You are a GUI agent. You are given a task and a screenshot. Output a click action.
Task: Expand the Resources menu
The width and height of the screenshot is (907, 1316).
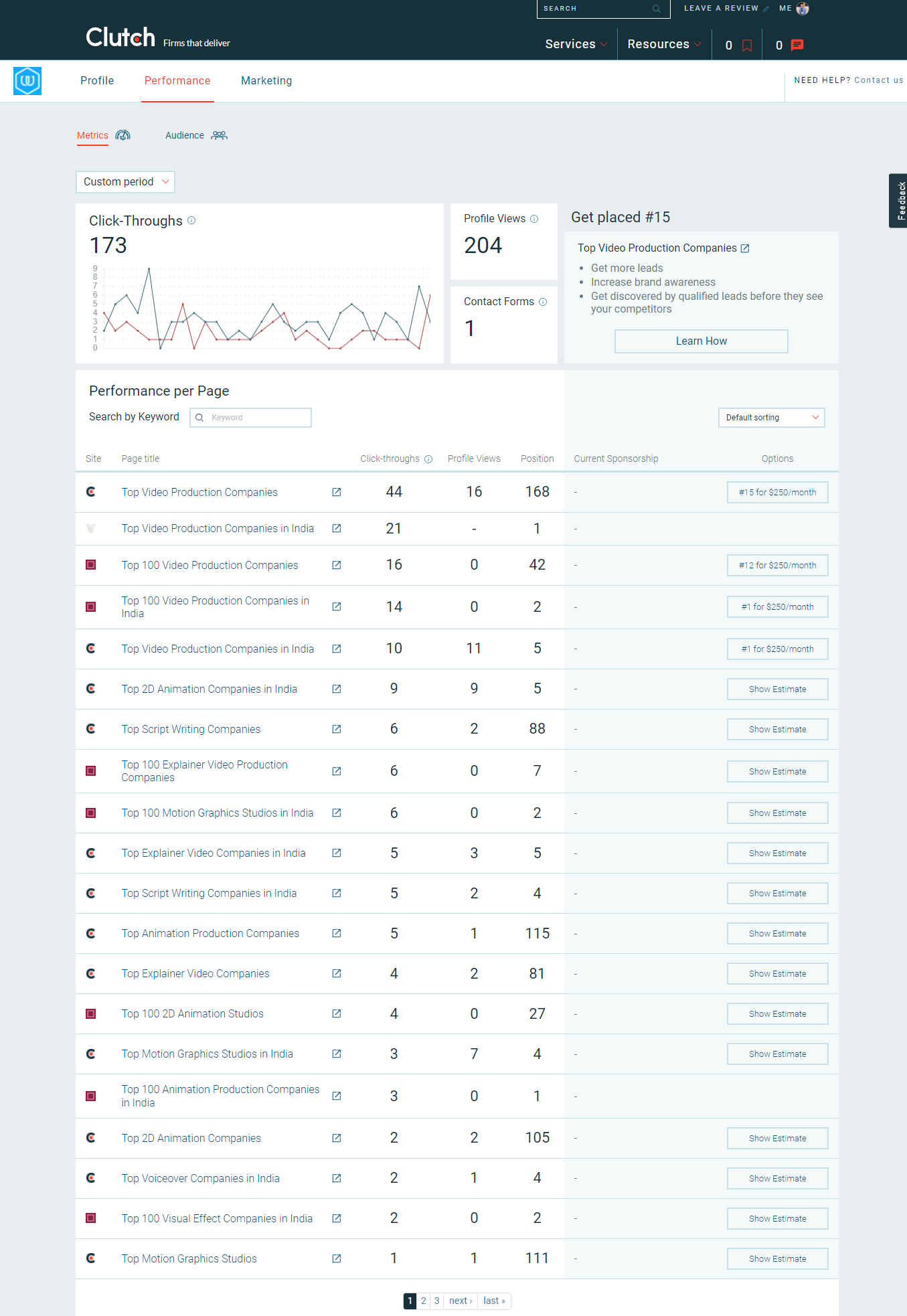[664, 44]
